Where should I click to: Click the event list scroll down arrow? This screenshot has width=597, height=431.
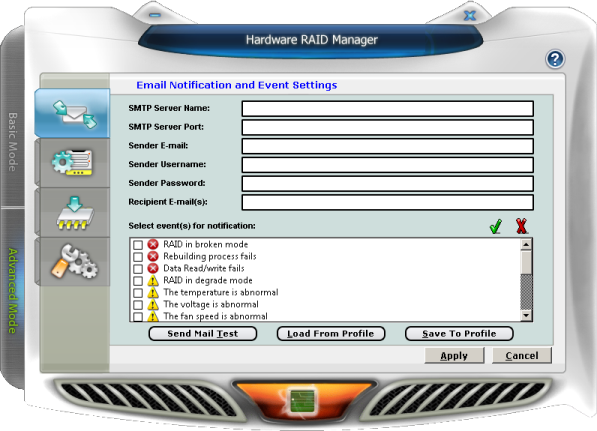(526, 315)
